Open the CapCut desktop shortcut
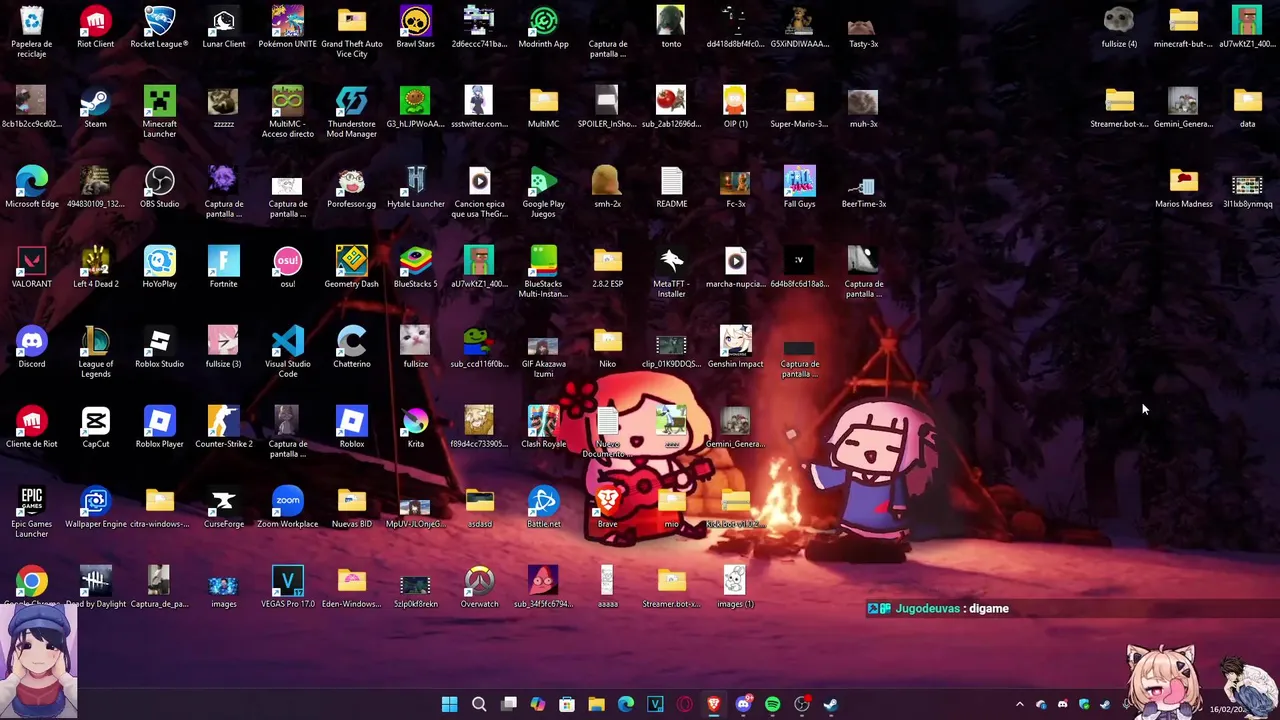The image size is (1280, 720). pos(96,427)
